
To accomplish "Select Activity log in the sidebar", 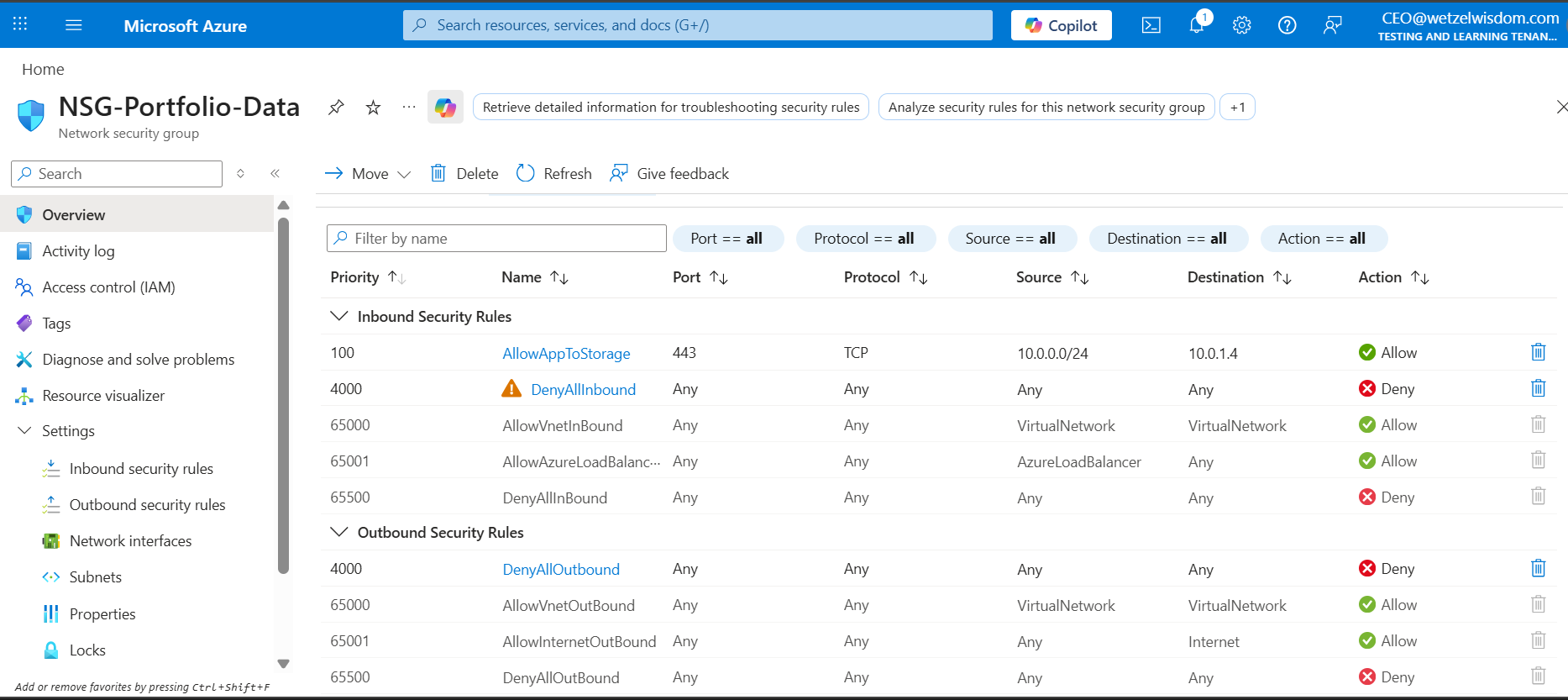I will pos(78,251).
